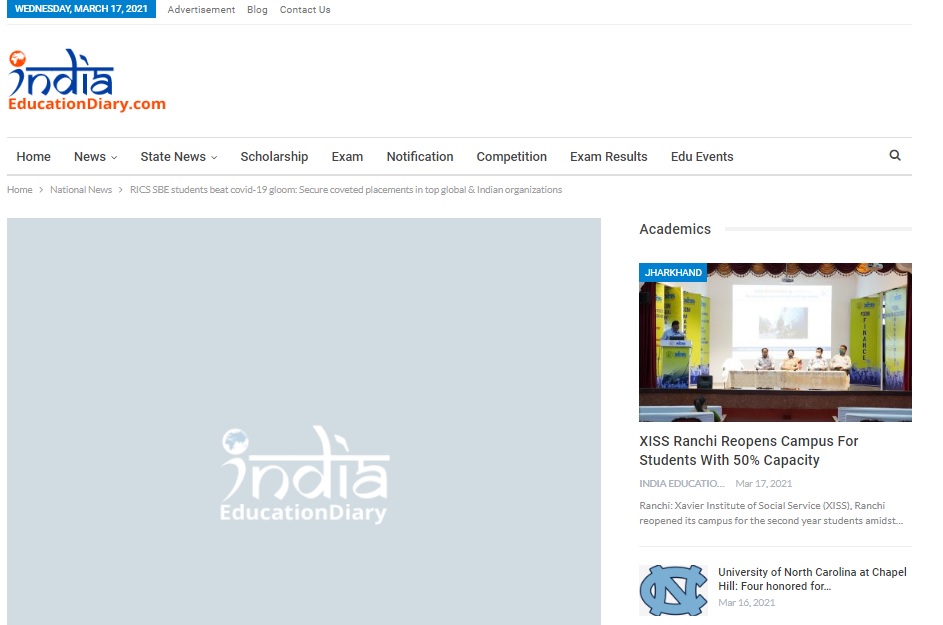This screenshot has height=625, width=943.
Task: Open the Notification menu item
Action: point(420,157)
